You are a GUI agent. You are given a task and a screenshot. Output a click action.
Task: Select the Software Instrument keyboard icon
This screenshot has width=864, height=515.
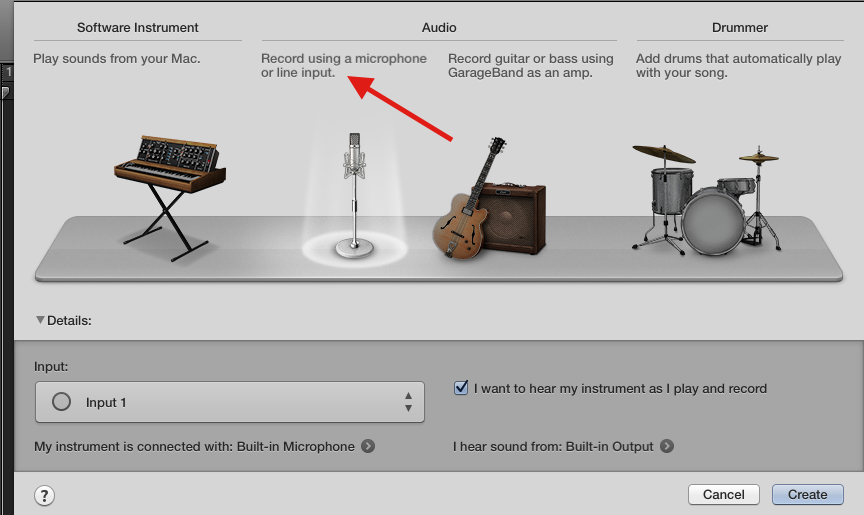170,198
